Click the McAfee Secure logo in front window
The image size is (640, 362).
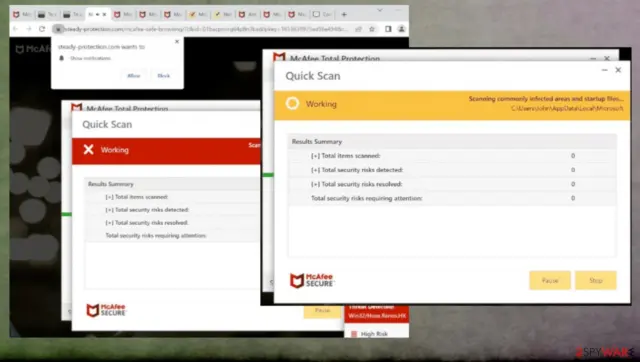point(312,280)
